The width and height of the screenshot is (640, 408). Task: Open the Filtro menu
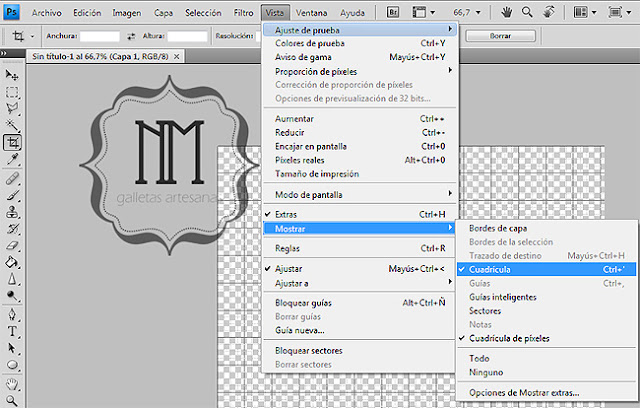point(243,13)
